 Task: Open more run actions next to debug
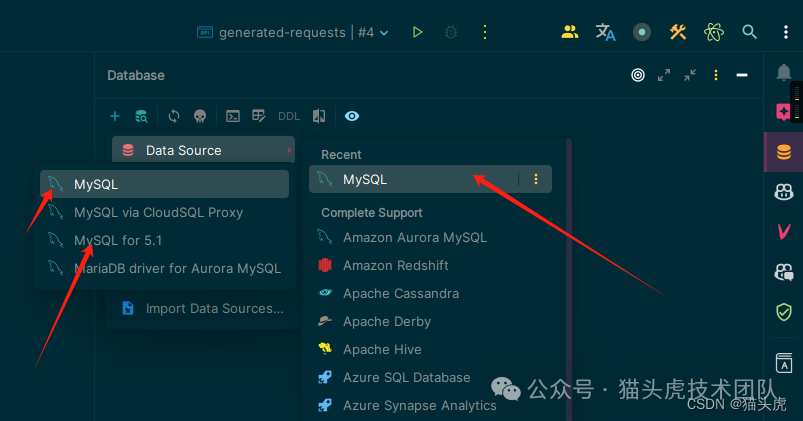pyautogui.click(x=485, y=32)
